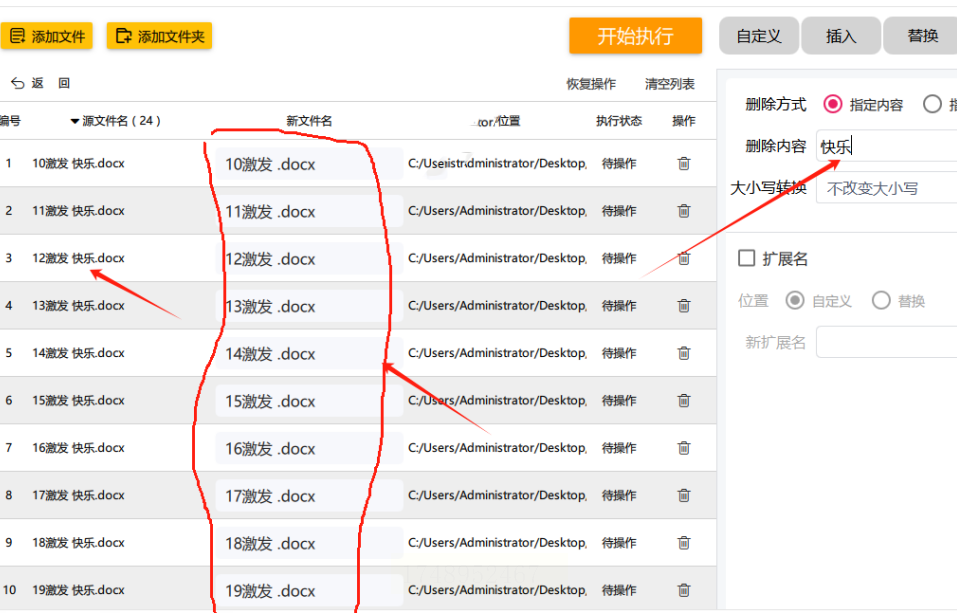Screen dimensions: 957x613
Task: Click the 执行状态 column header
Action: pos(619,121)
